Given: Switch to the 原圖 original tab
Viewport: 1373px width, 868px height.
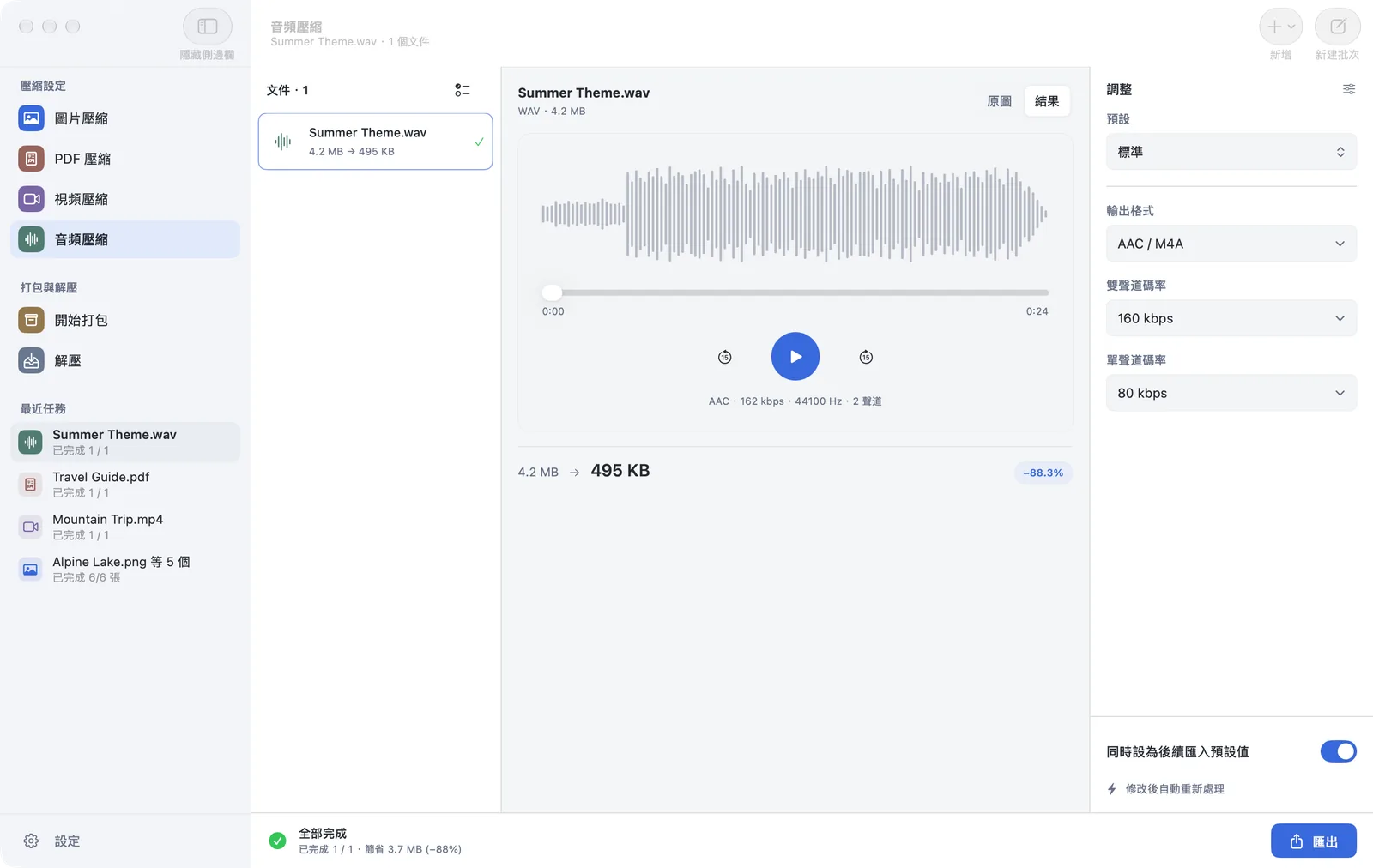Looking at the screenshot, I should (1000, 101).
